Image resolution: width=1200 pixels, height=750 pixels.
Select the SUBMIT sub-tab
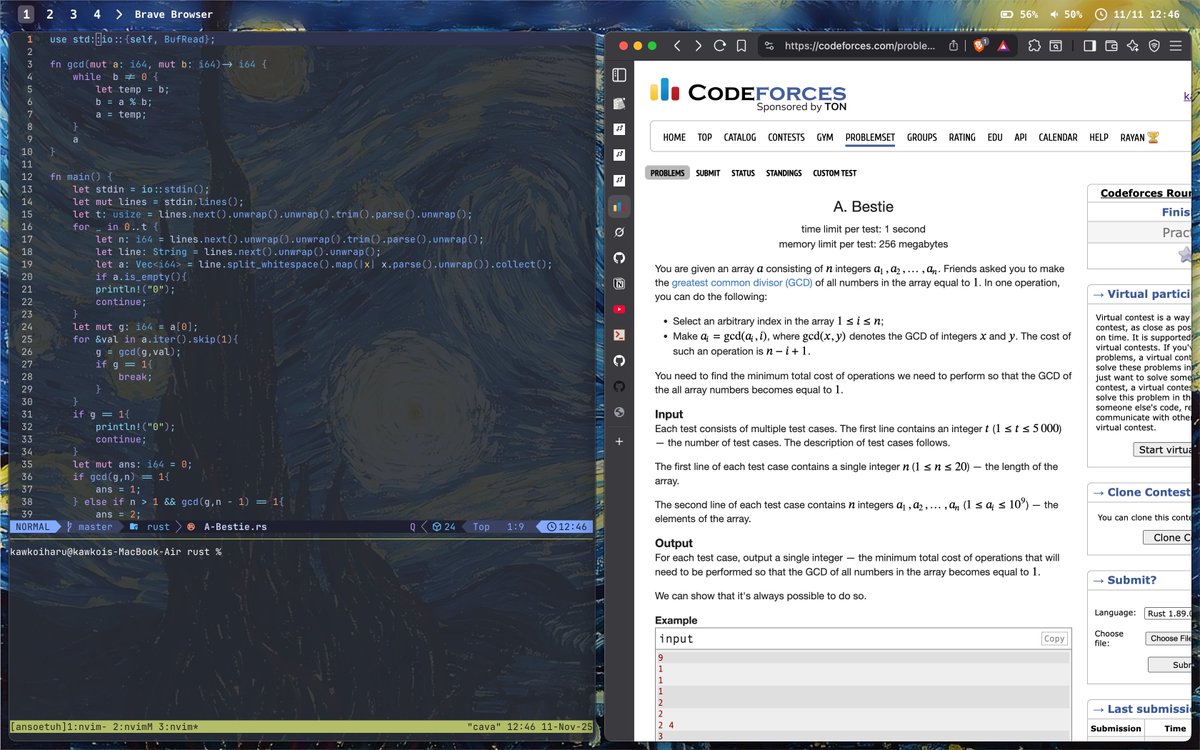(x=708, y=173)
